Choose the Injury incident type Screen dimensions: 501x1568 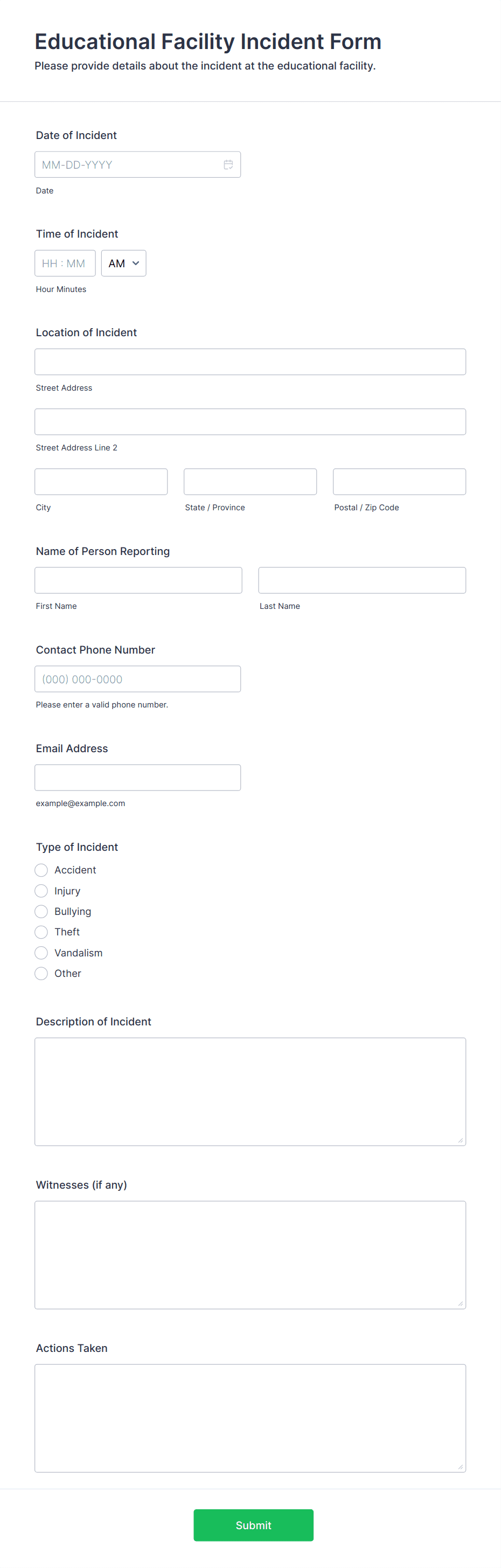click(41, 891)
